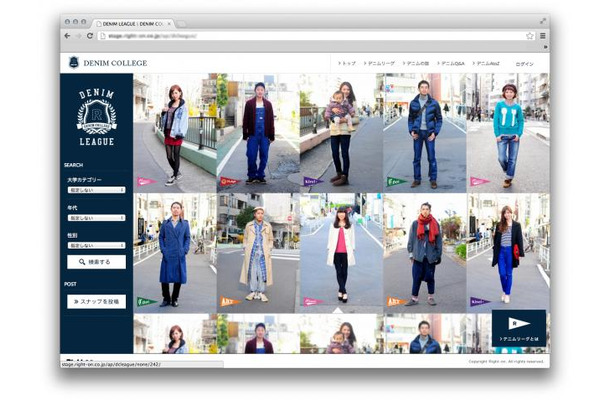Image resolution: width=610 pixels, height=400 pixels.
Task: Click the Denim College crest icon
Action: click(x=74, y=63)
